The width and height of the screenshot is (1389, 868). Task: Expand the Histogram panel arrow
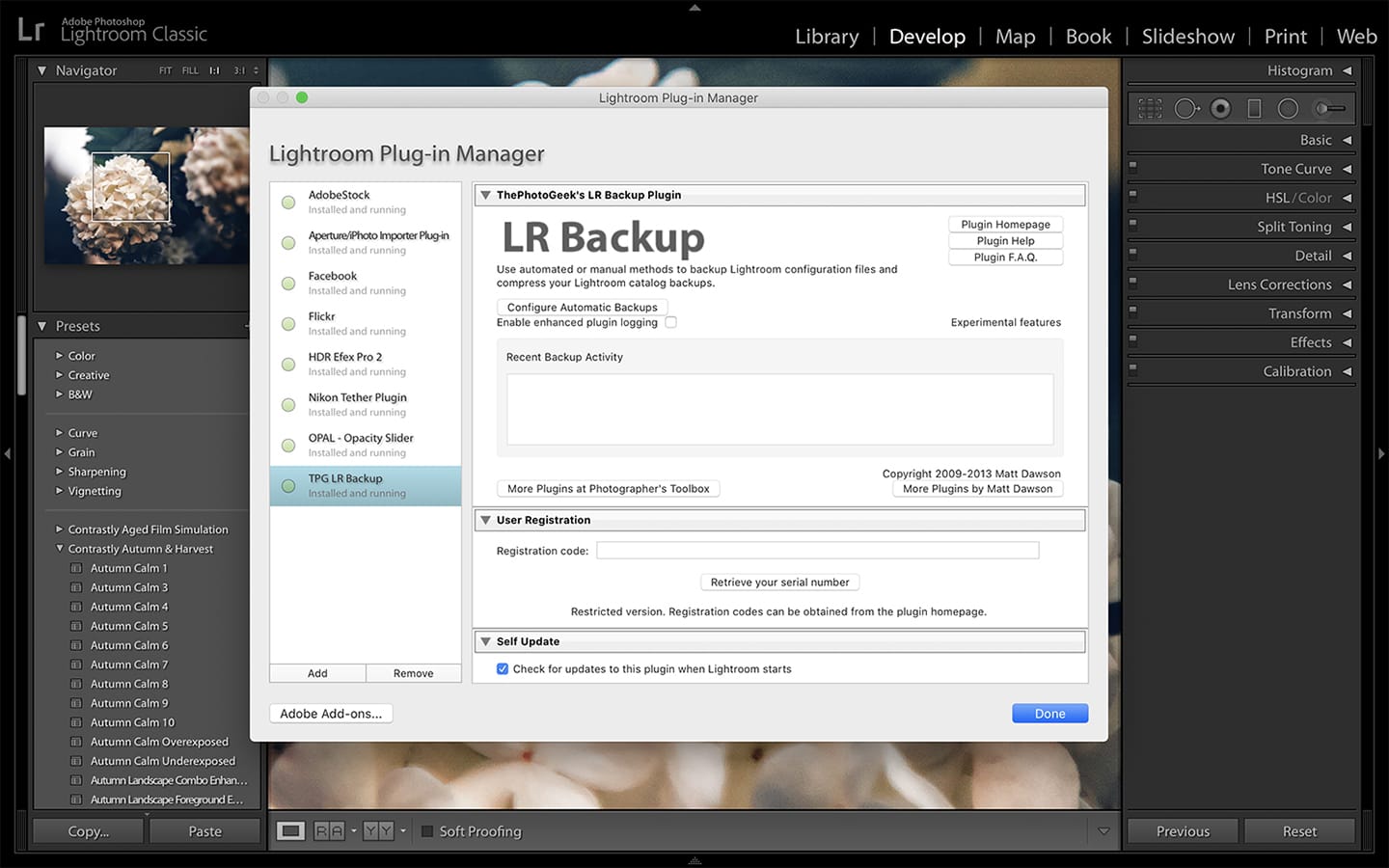[1347, 70]
